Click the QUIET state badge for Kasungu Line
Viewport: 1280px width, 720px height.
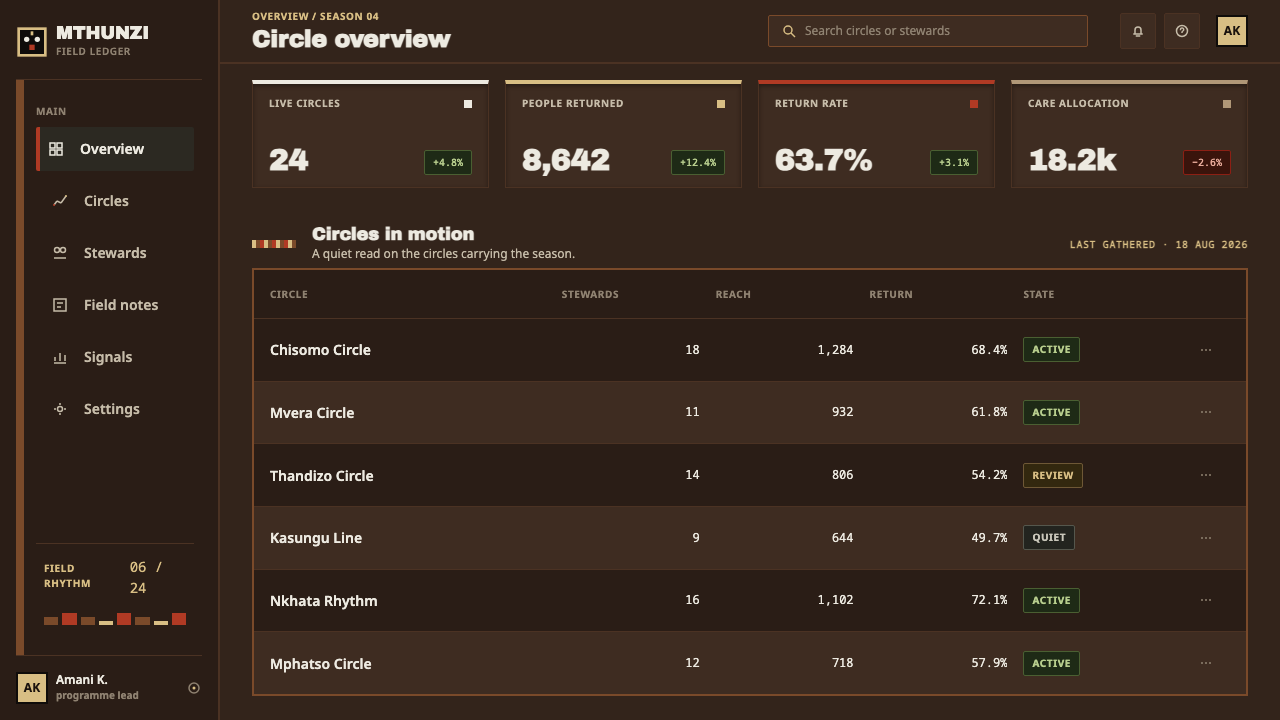pos(1049,537)
